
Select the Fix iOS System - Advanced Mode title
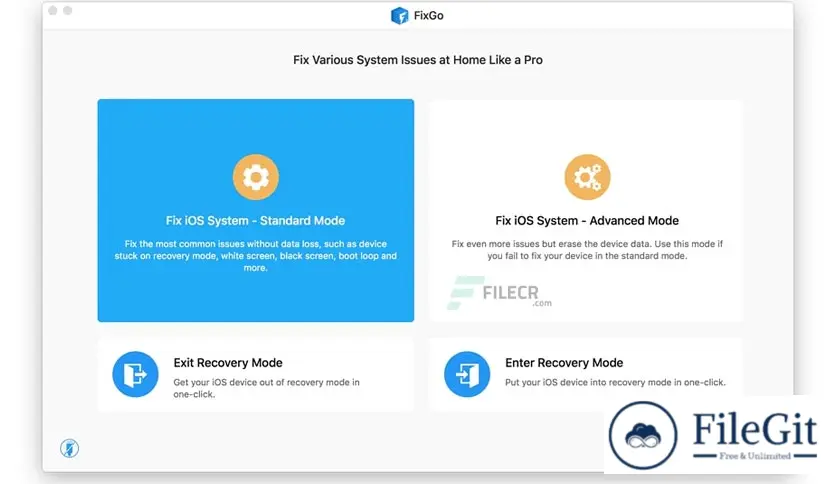(587, 221)
